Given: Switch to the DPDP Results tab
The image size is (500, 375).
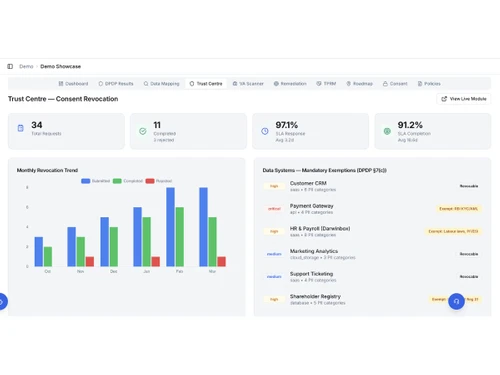Looking at the screenshot, I should click(x=116, y=84).
